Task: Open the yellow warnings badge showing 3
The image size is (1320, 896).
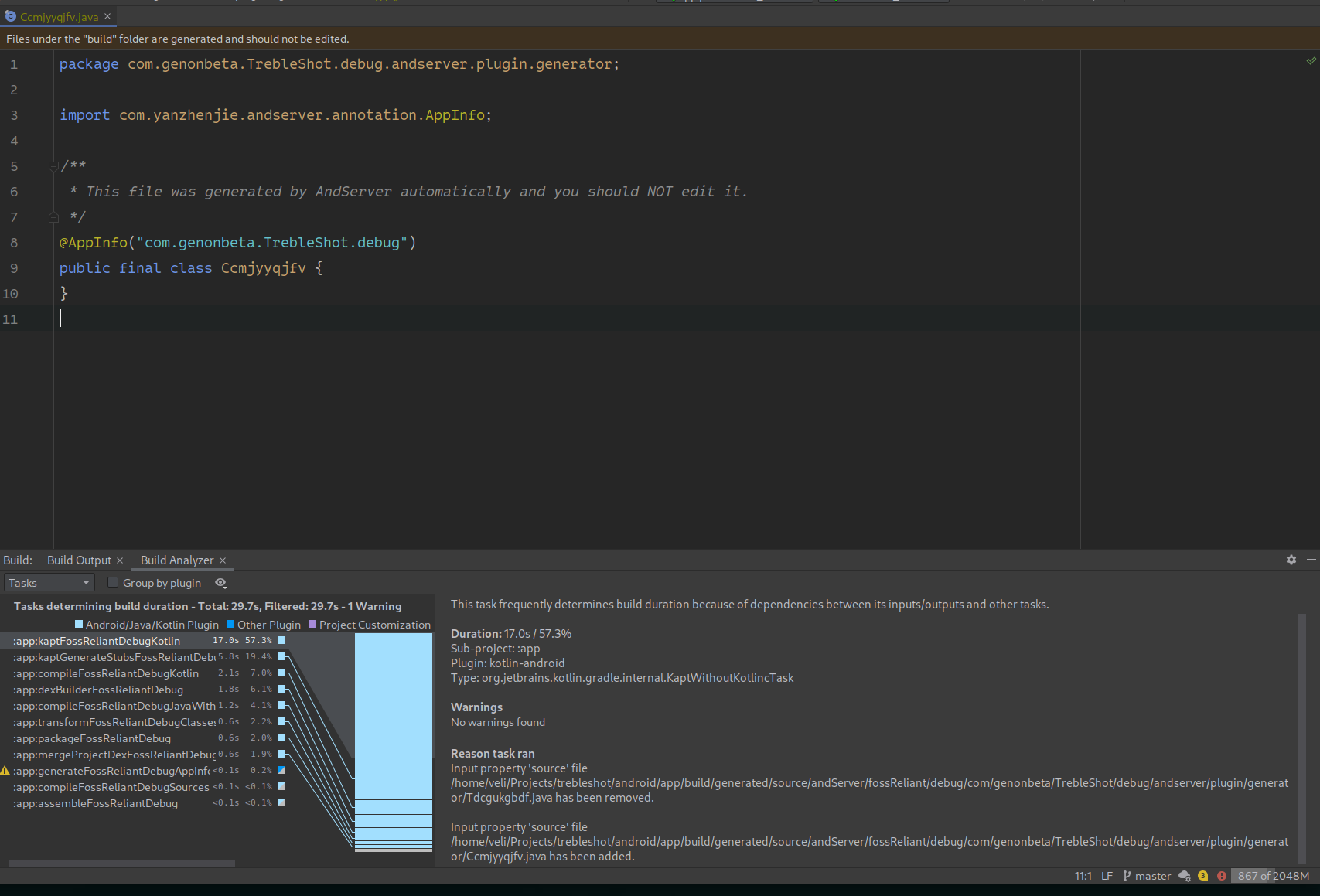Action: (1202, 876)
